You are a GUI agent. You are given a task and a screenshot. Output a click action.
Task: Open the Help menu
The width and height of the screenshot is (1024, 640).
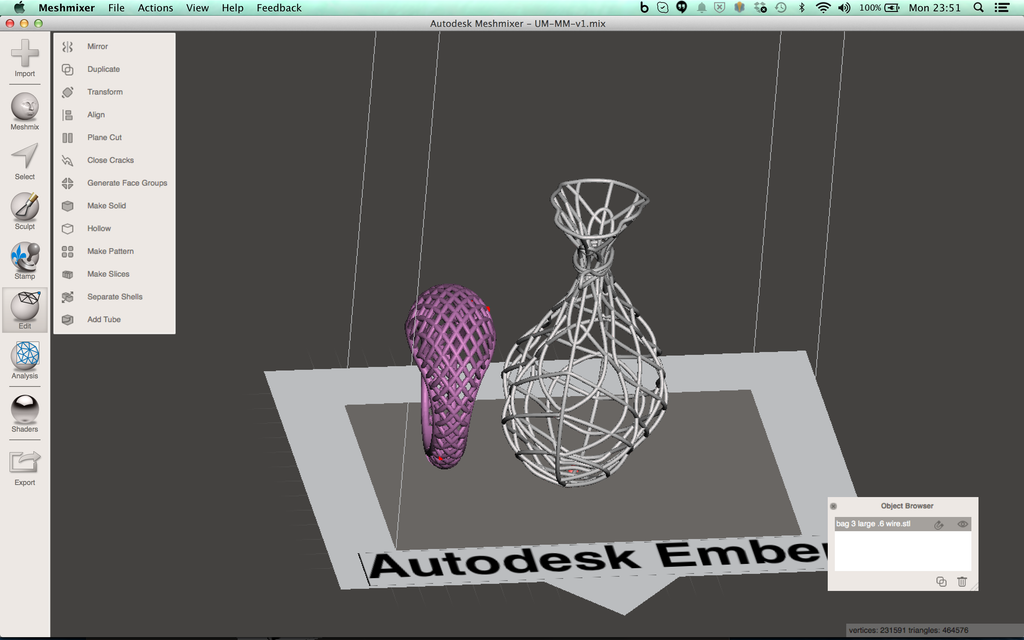point(232,8)
